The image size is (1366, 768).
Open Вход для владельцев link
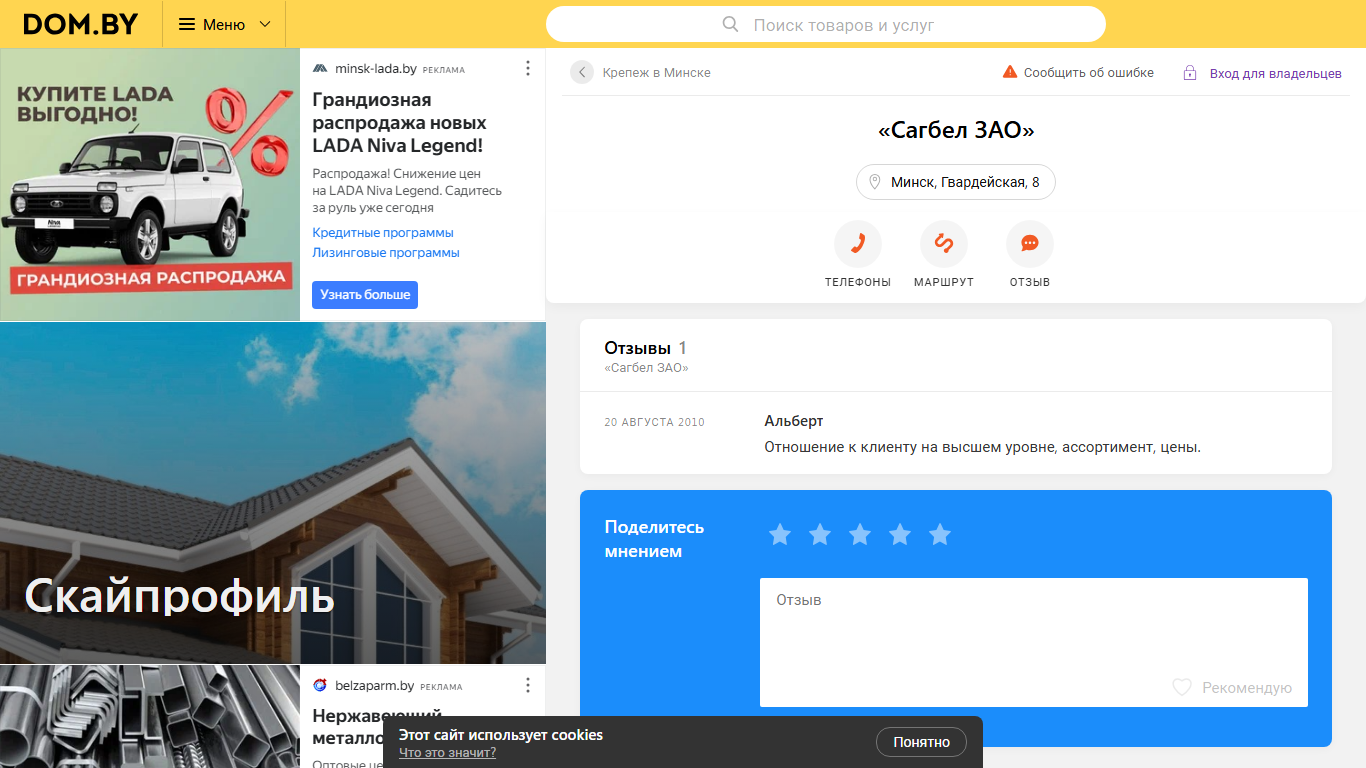point(1275,73)
